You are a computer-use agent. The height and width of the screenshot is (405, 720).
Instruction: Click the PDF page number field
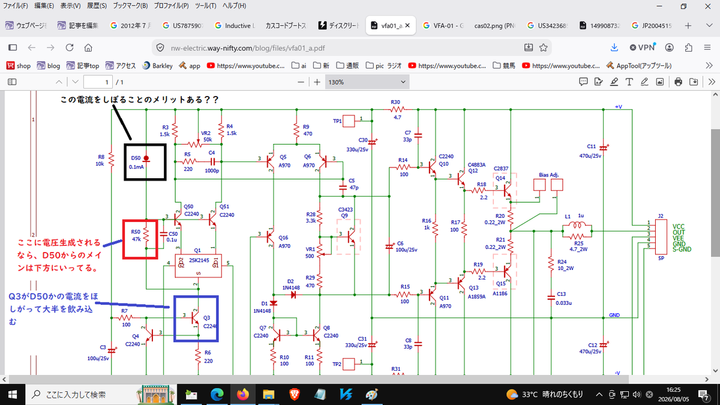click(x=98, y=82)
